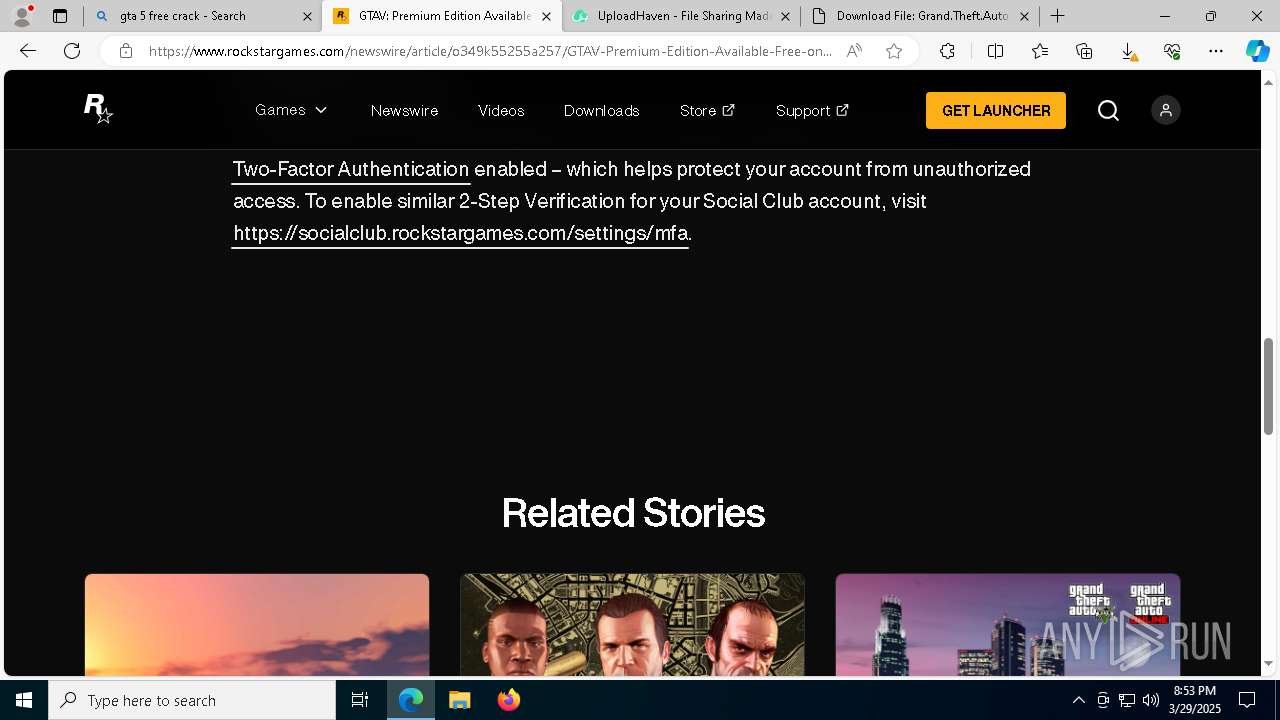Launch Firefox from the taskbar
The width and height of the screenshot is (1280, 720).
coord(508,700)
